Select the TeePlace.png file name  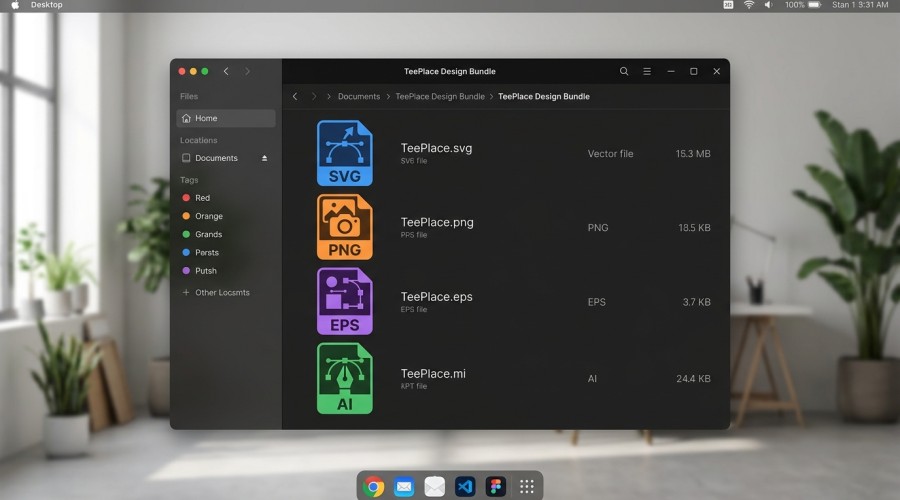click(x=437, y=222)
